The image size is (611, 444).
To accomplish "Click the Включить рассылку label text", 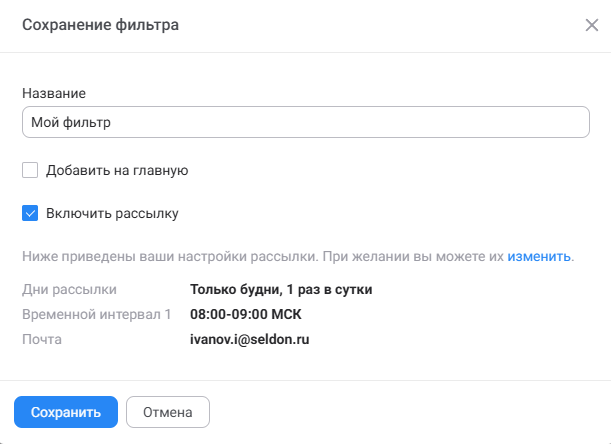I will pos(112,213).
